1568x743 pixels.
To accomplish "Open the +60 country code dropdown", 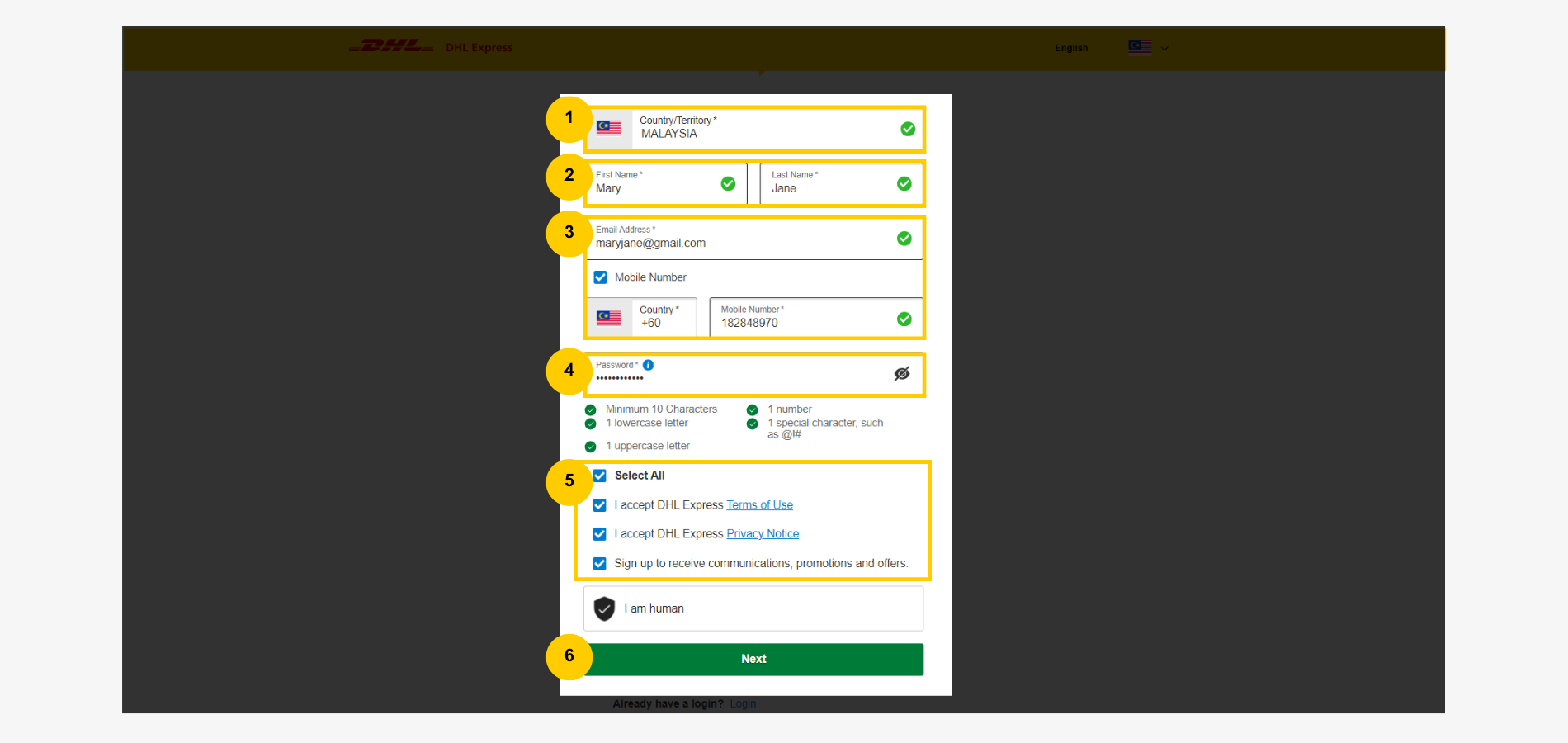I will pyautogui.click(x=663, y=317).
